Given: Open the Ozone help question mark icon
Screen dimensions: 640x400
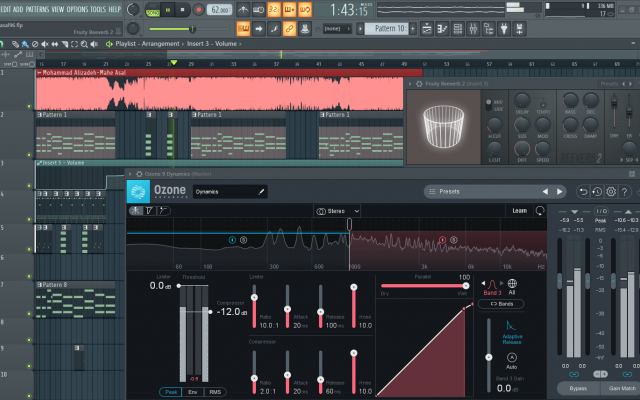Looking at the screenshot, I should (x=624, y=191).
